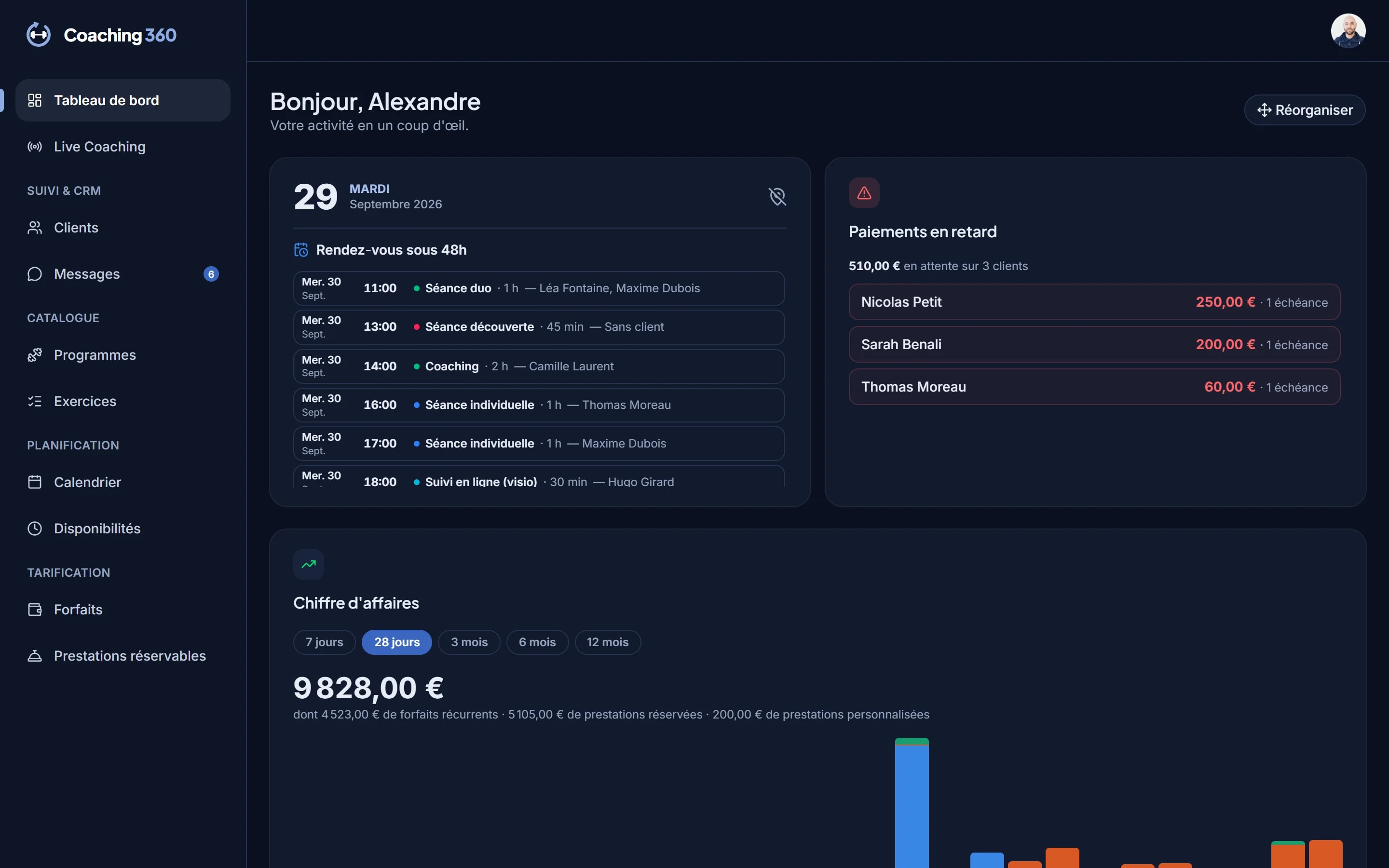Switch revenue view to 3 mois

469,642
